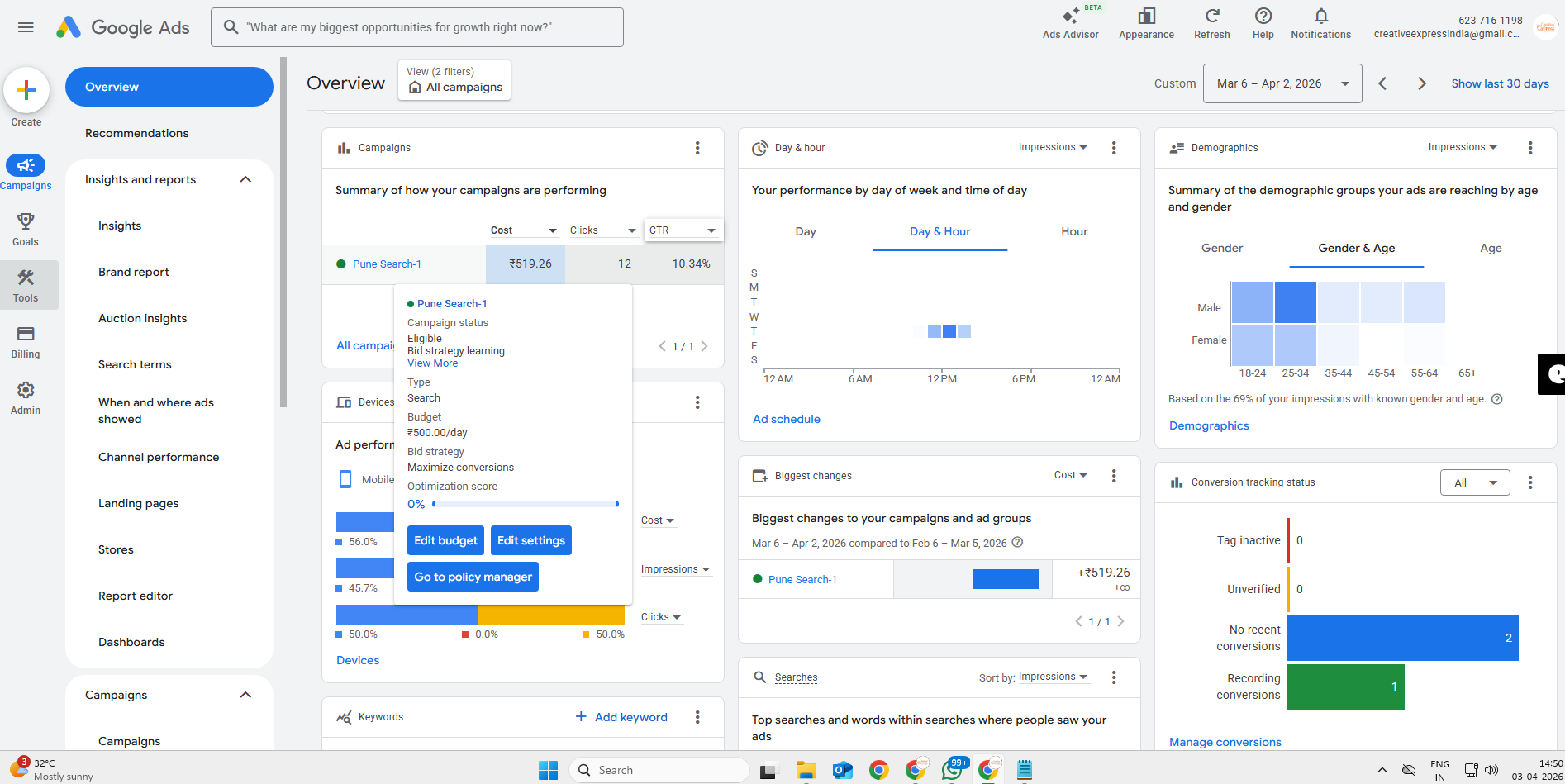The width and height of the screenshot is (1565, 784).
Task: Open Conversion tracking status options menu
Action: tap(1530, 482)
